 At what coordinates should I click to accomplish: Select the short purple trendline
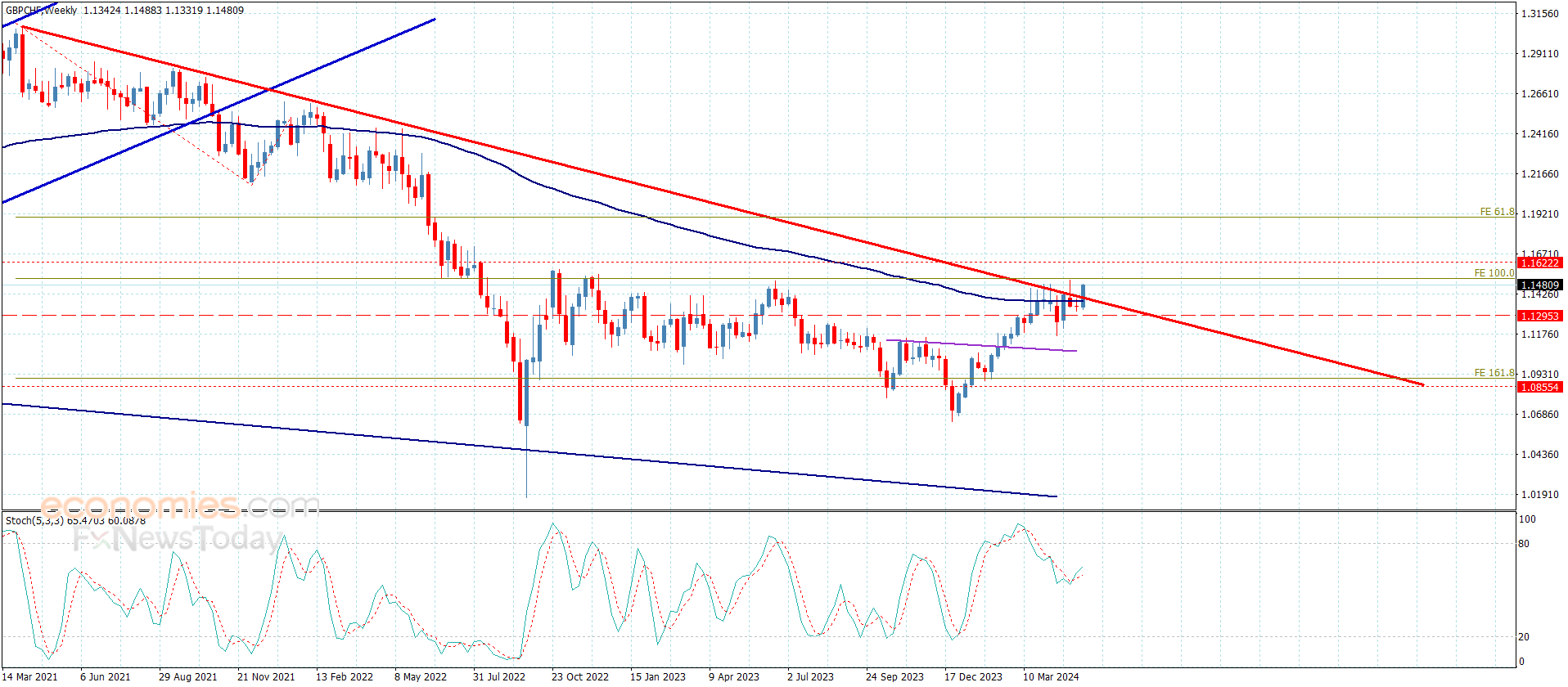(x=982, y=346)
